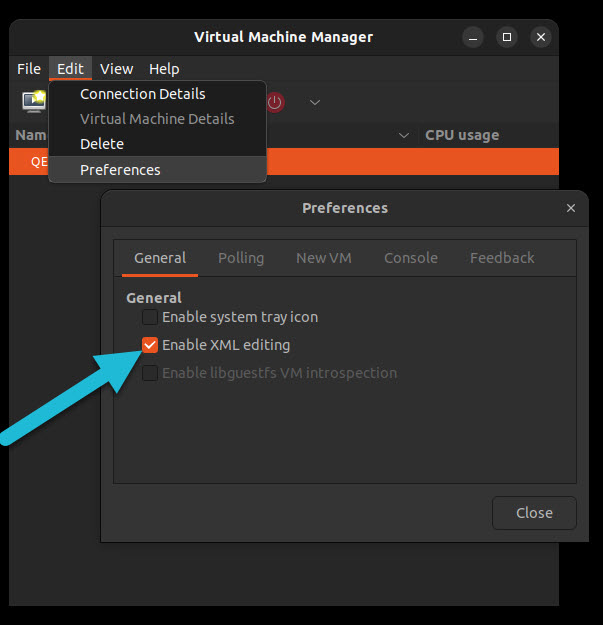Viewport: 603px width, 625px height.
Task: Choose Delete from the Edit menu
Action: [x=157, y=144]
